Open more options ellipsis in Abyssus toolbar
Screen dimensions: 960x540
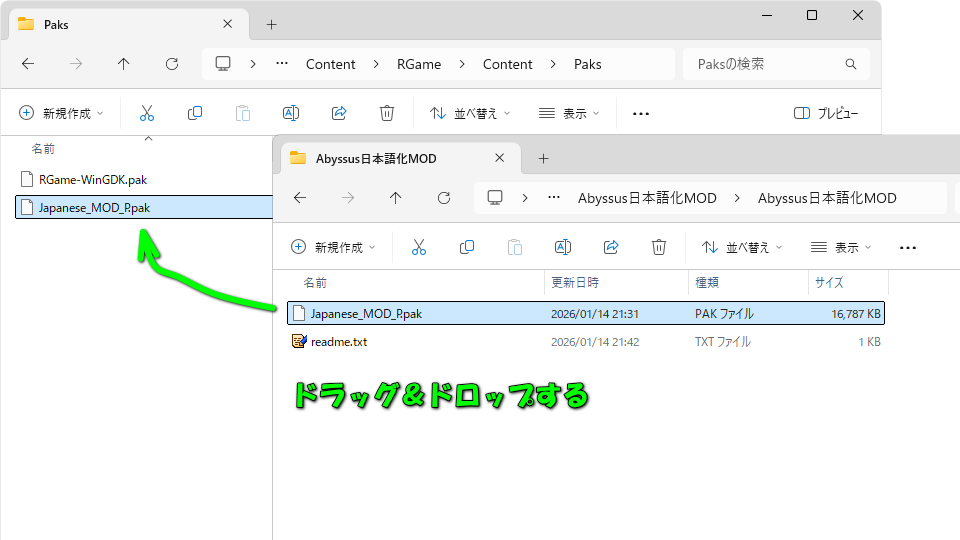tap(907, 247)
